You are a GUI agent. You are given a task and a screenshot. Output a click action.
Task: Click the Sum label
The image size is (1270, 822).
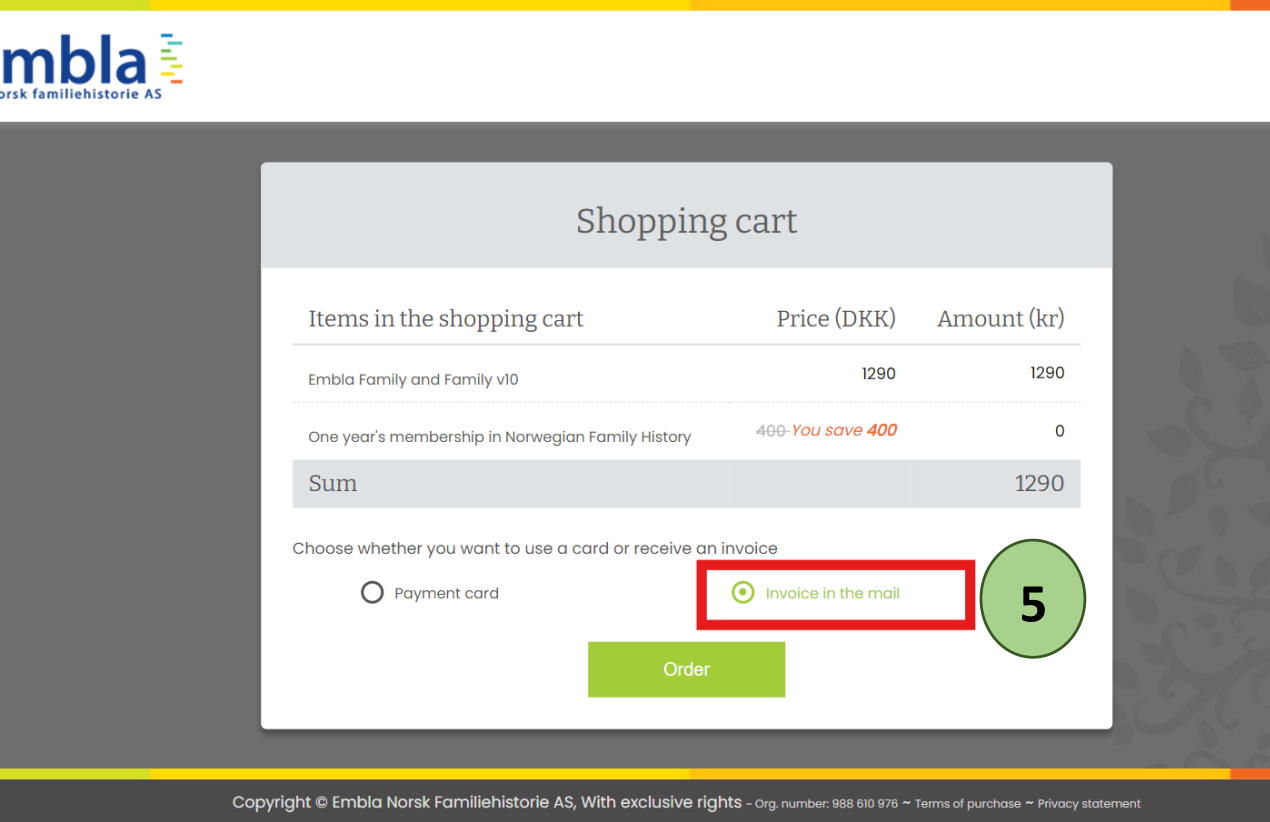pos(333,484)
